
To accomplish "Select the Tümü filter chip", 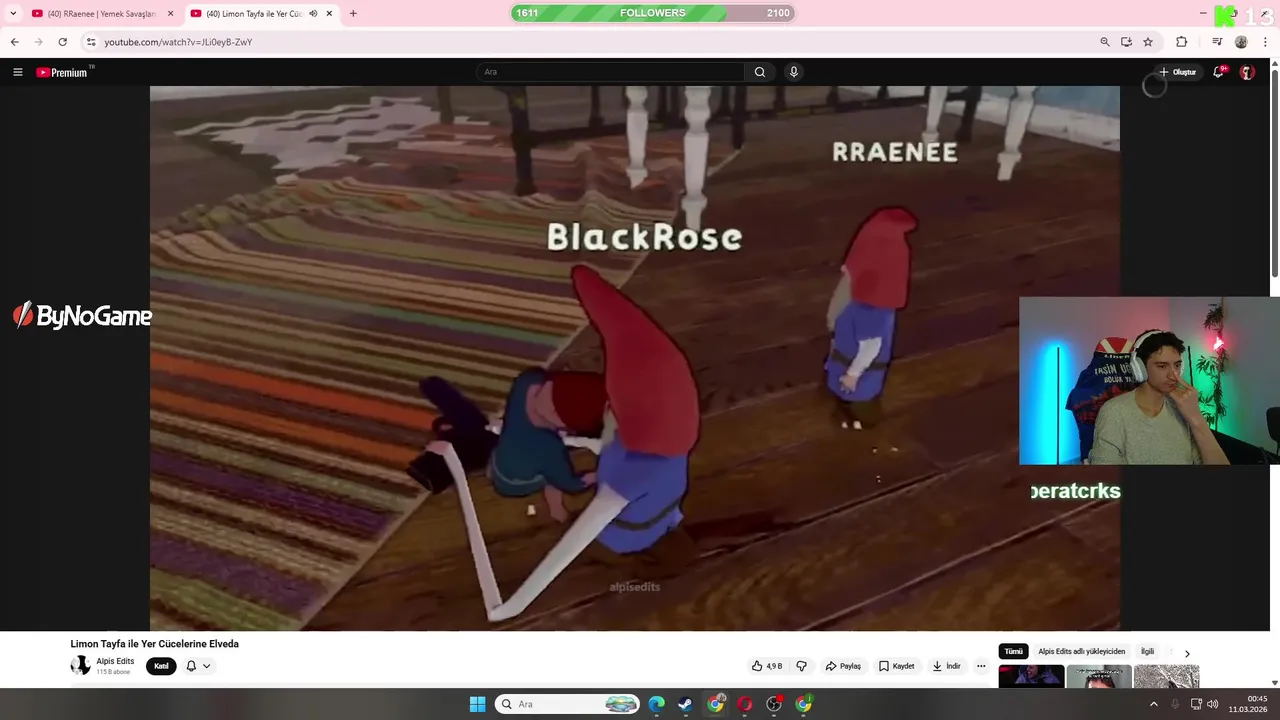I will tap(1014, 652).
